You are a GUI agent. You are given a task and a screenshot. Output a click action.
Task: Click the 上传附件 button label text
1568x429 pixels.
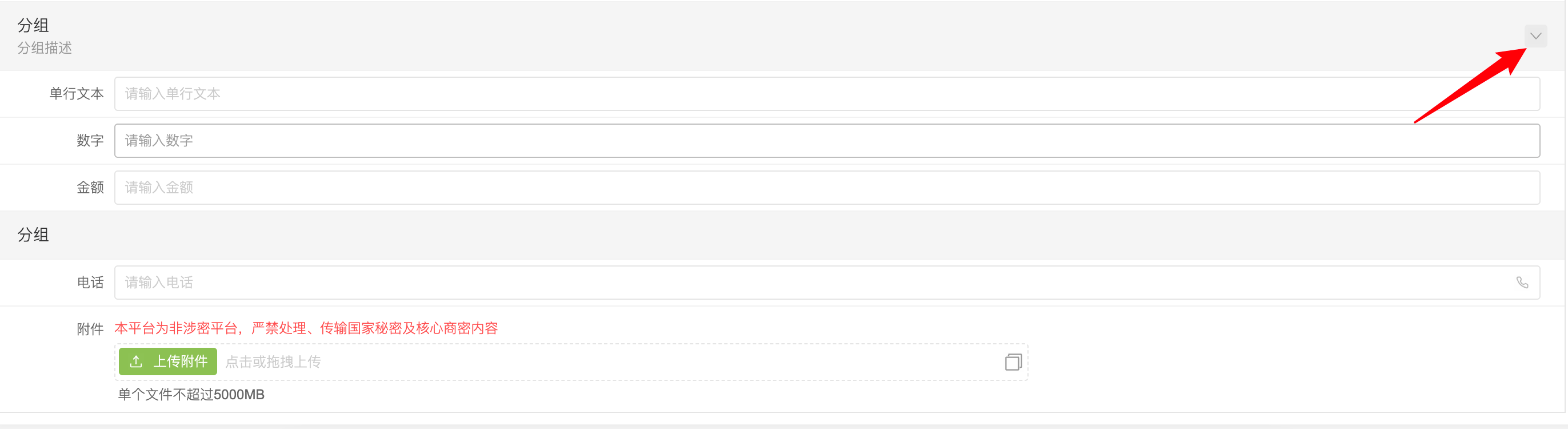180,362
